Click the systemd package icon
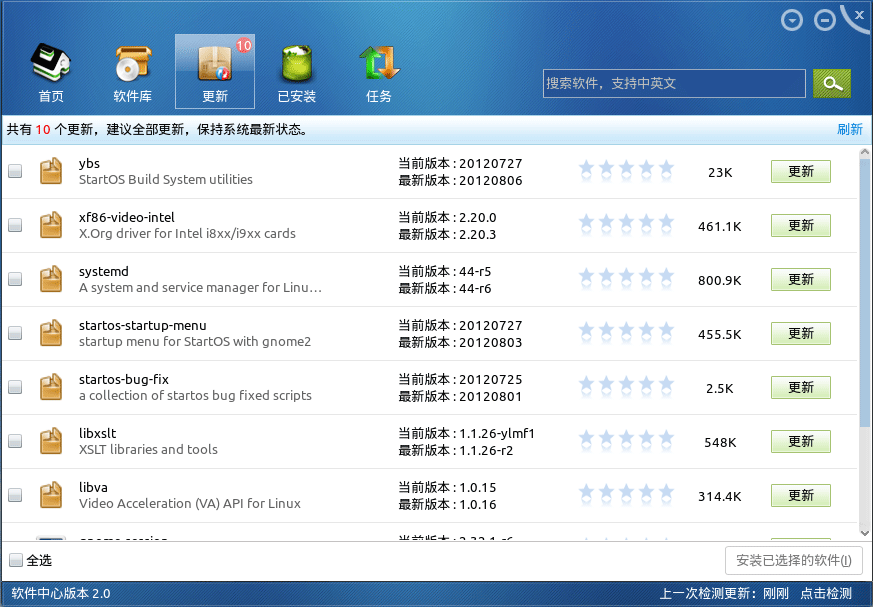The width and height of the screenshot is (873, 607). coord(51,280)
